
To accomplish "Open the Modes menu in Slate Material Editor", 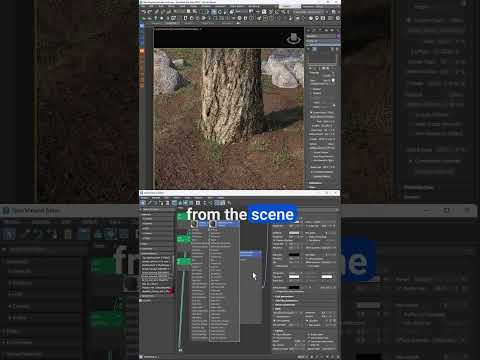I will pos(144,198).
